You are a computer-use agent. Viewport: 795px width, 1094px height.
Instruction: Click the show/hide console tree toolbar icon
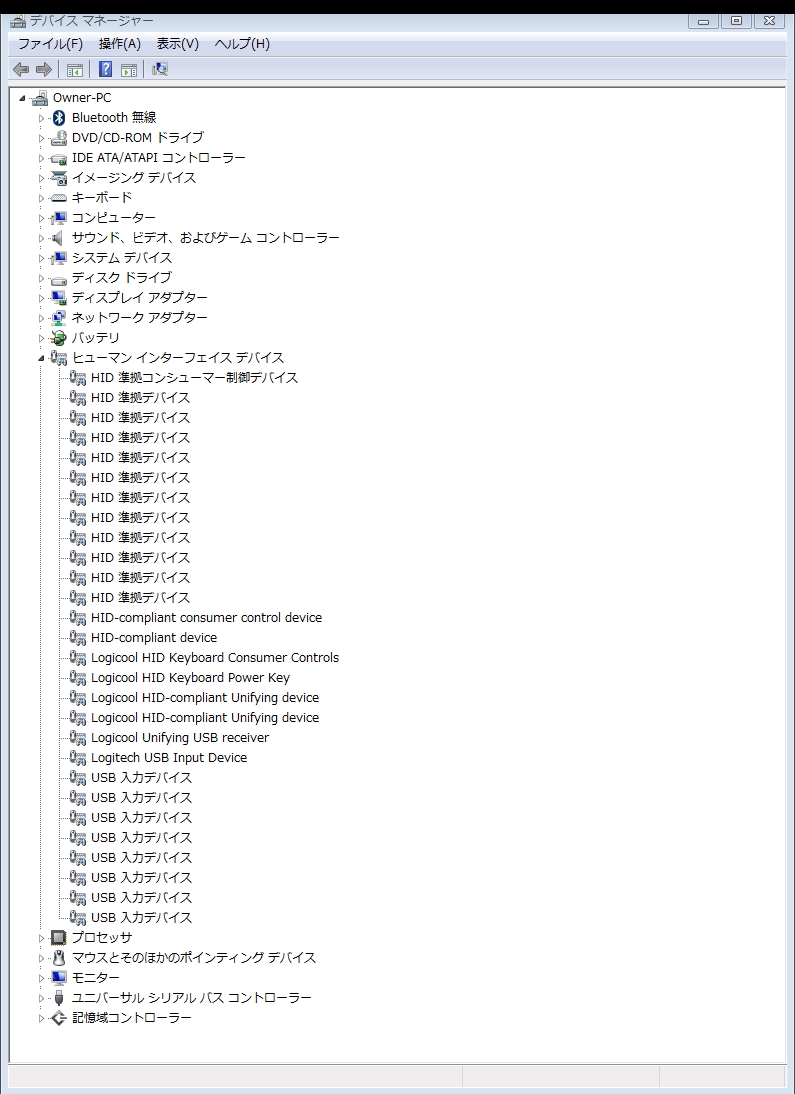pyautogui.click(x=75, y=69)
